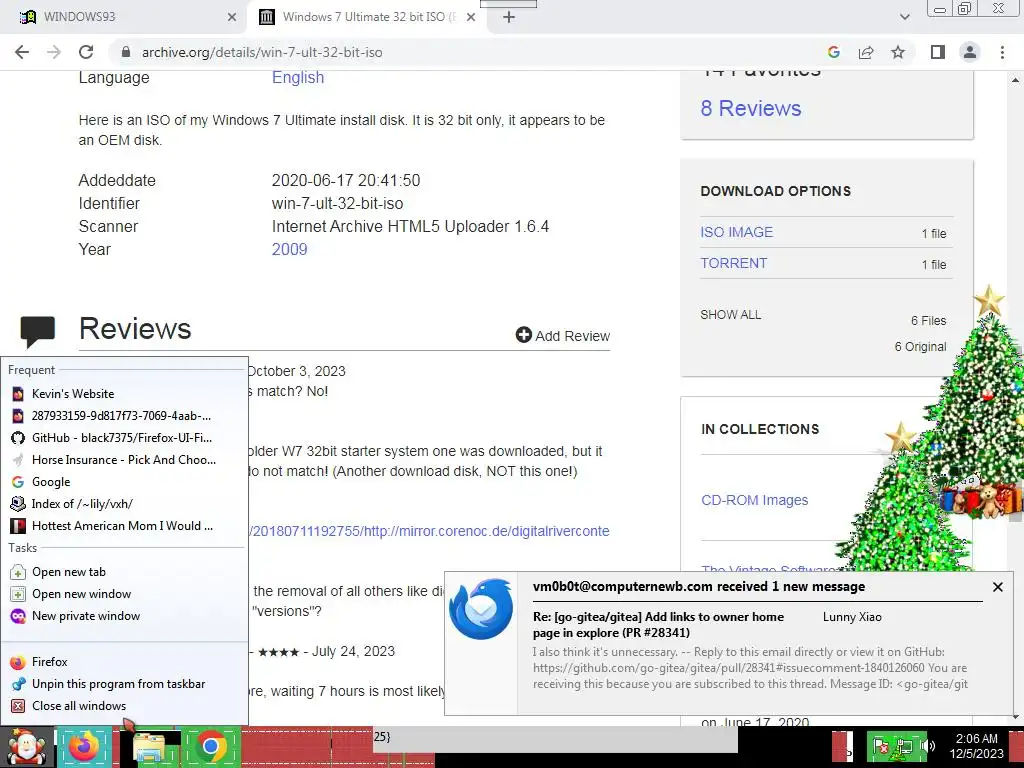Choose Open new tab task
Image resolution: width=1024 pixels, height=768 pixels.
[x=124, y=572]
